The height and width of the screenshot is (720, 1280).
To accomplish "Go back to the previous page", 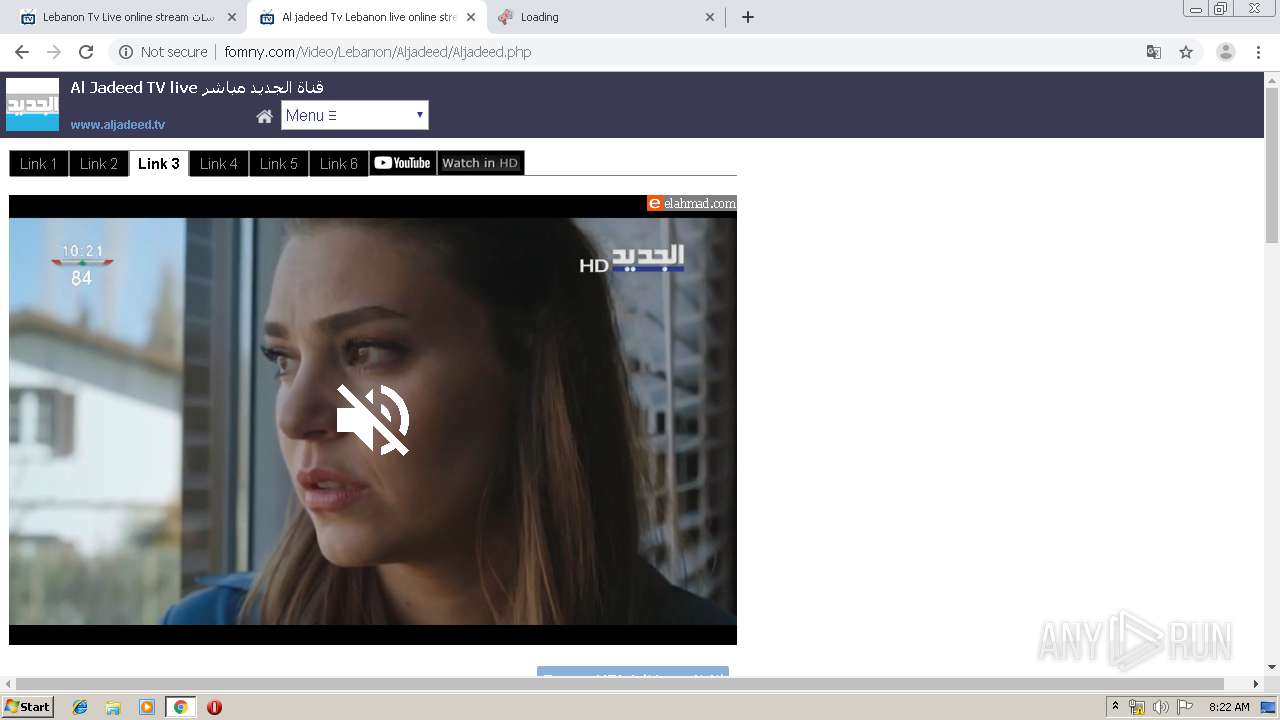I will [22, 52].
